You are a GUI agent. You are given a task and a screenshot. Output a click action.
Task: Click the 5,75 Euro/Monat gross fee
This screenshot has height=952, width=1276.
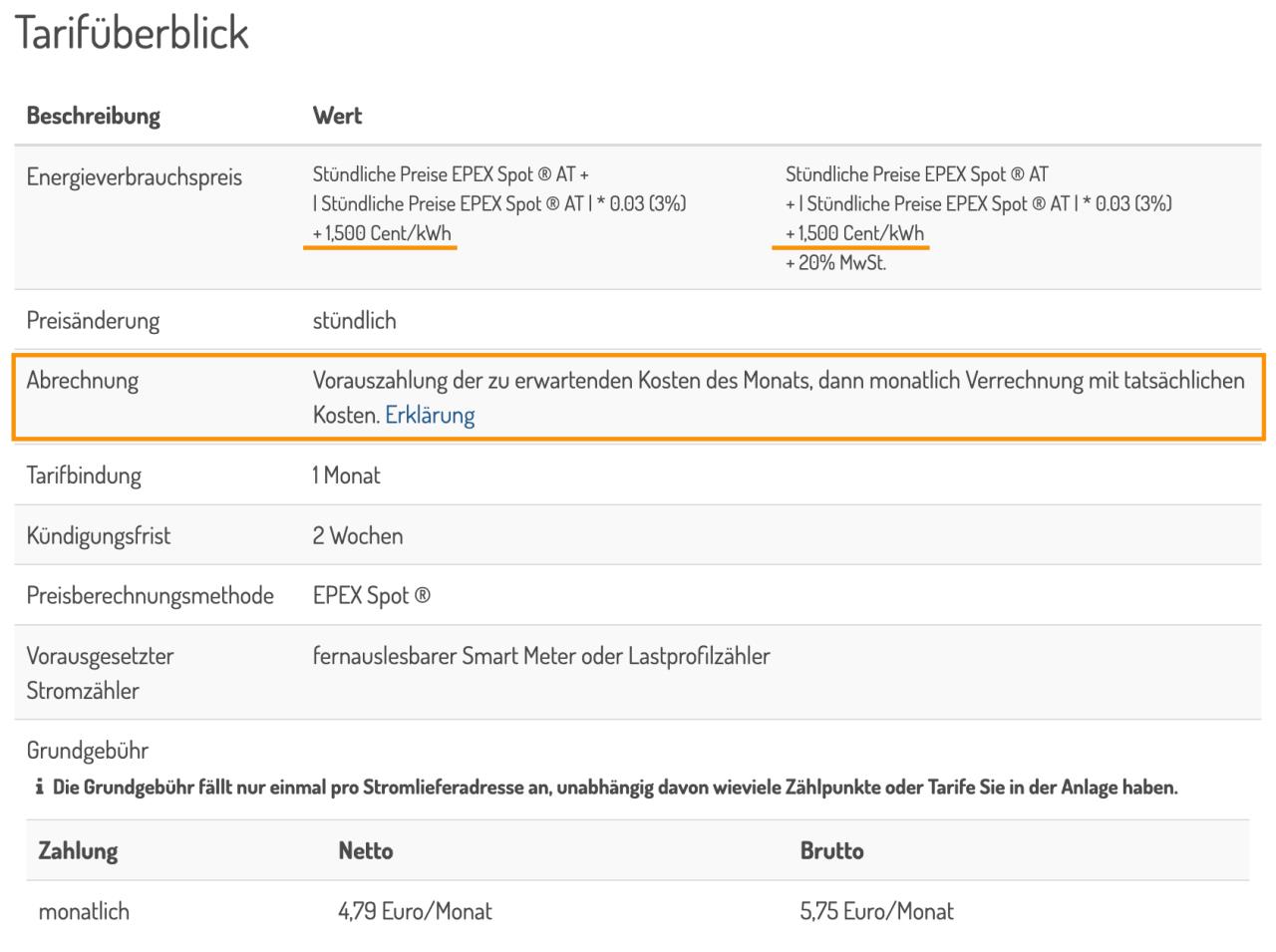pos(876,911)
